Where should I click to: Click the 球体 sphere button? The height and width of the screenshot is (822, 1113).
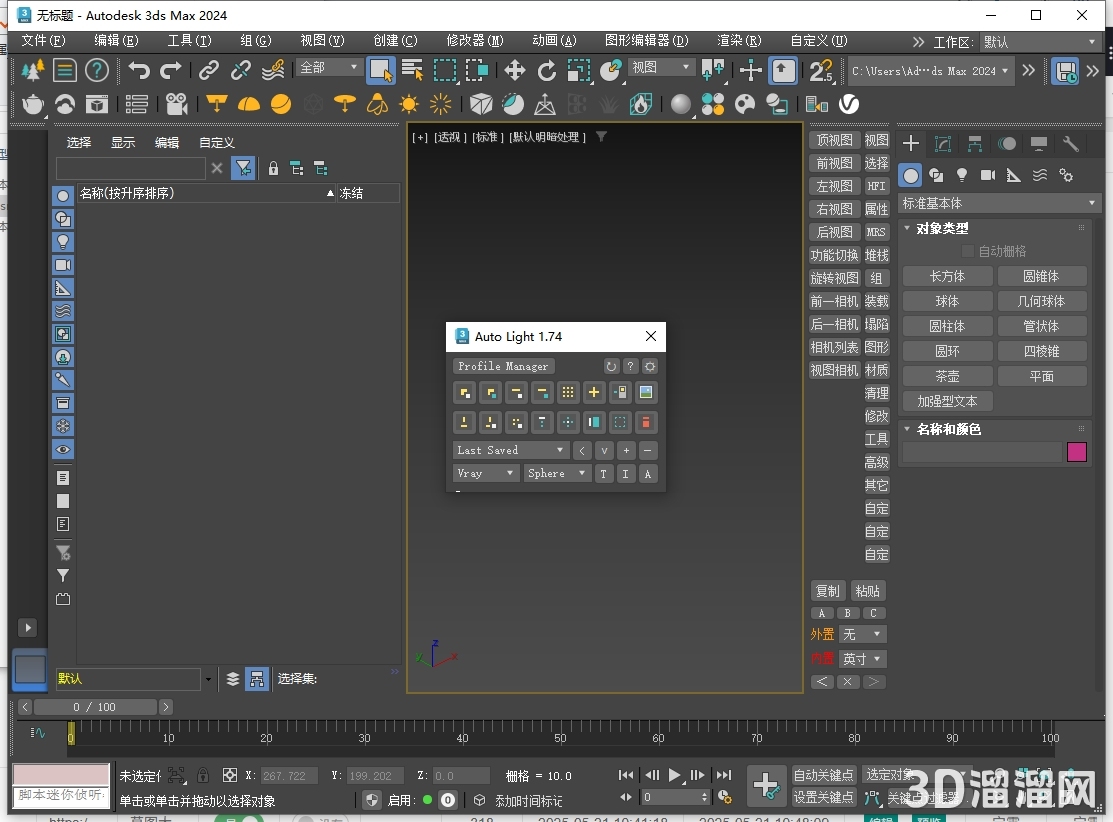947,301
